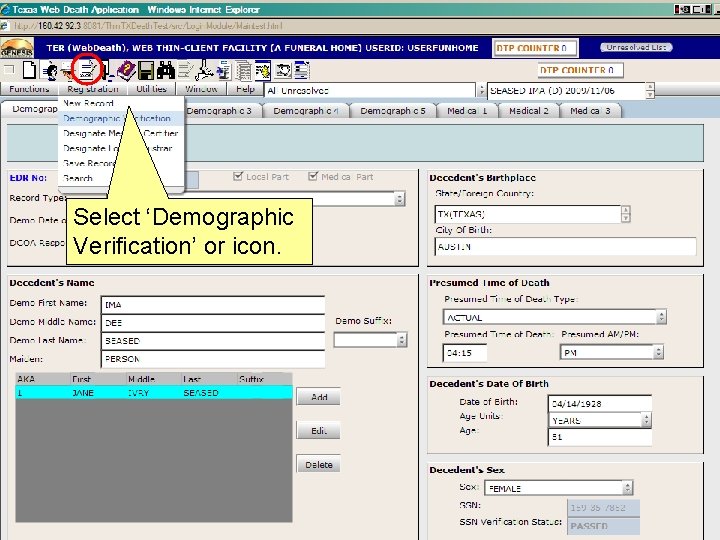Click the yellow chick window toolbar icon
The height and width of the screenshot is (540, 720).
[263, 70]
